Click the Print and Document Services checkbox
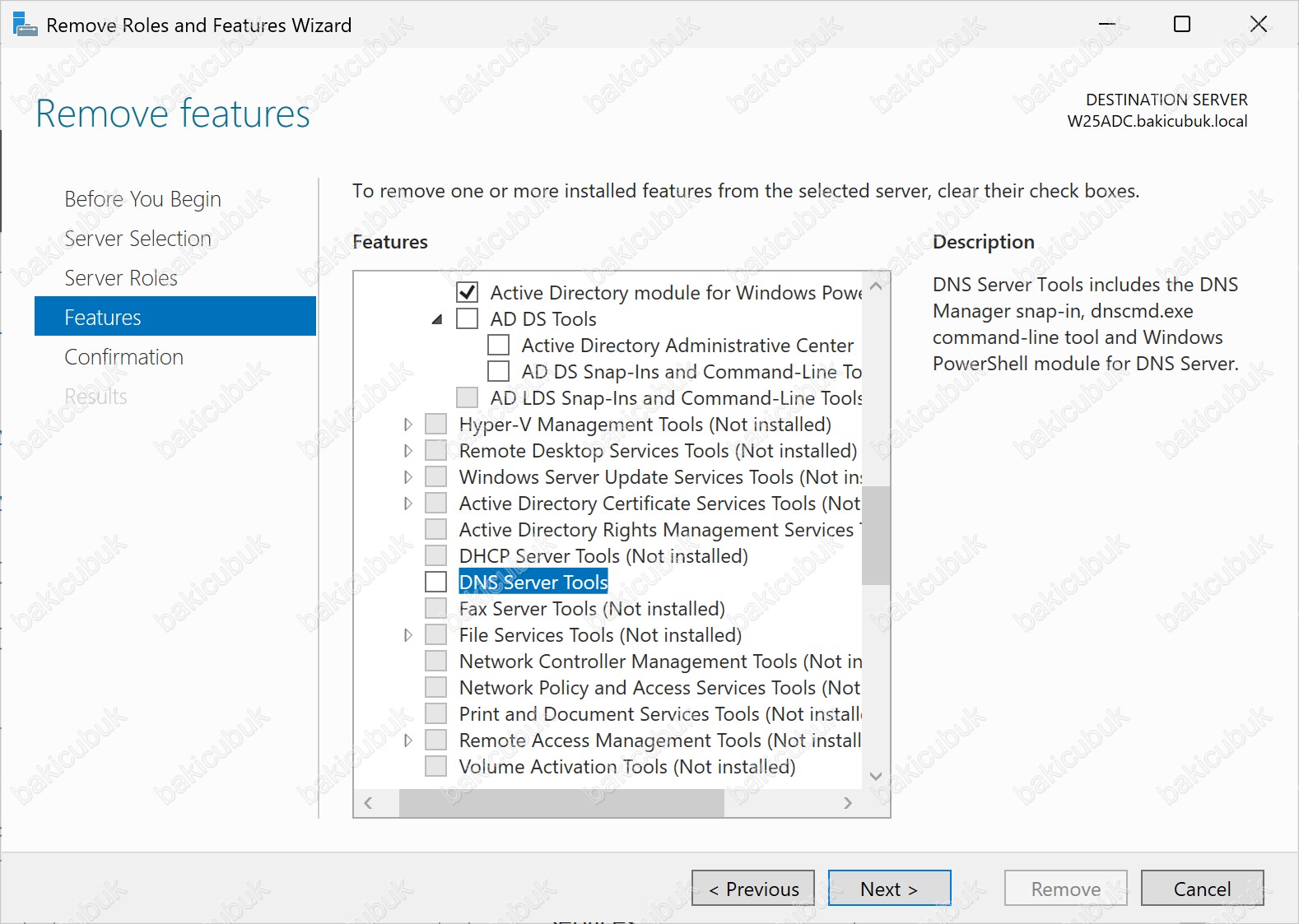This screenshot has height=924, width=1299. pyautogui.click(x=435, y=713)
